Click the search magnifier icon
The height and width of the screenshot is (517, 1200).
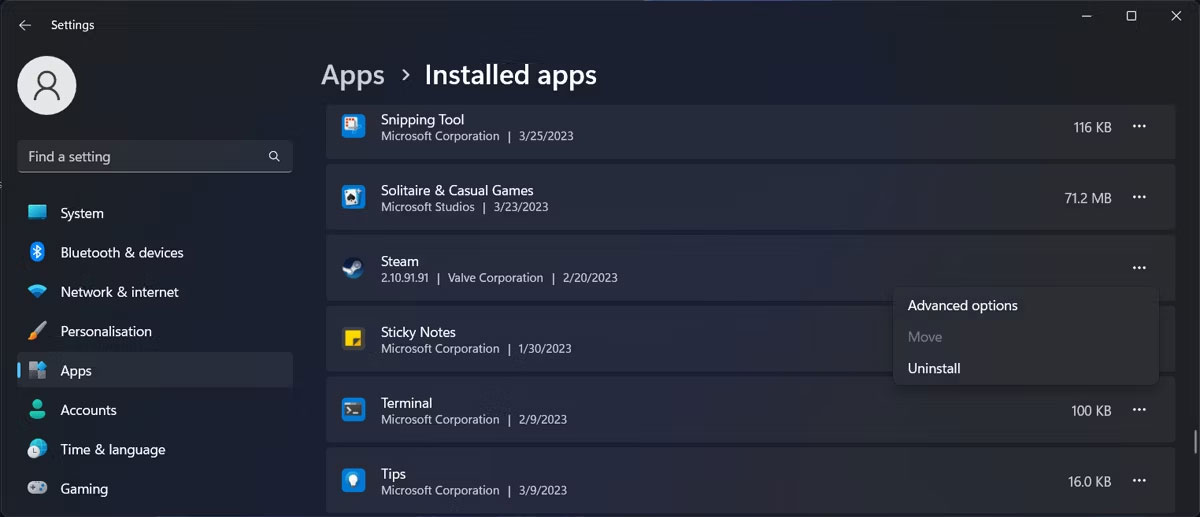274,157
